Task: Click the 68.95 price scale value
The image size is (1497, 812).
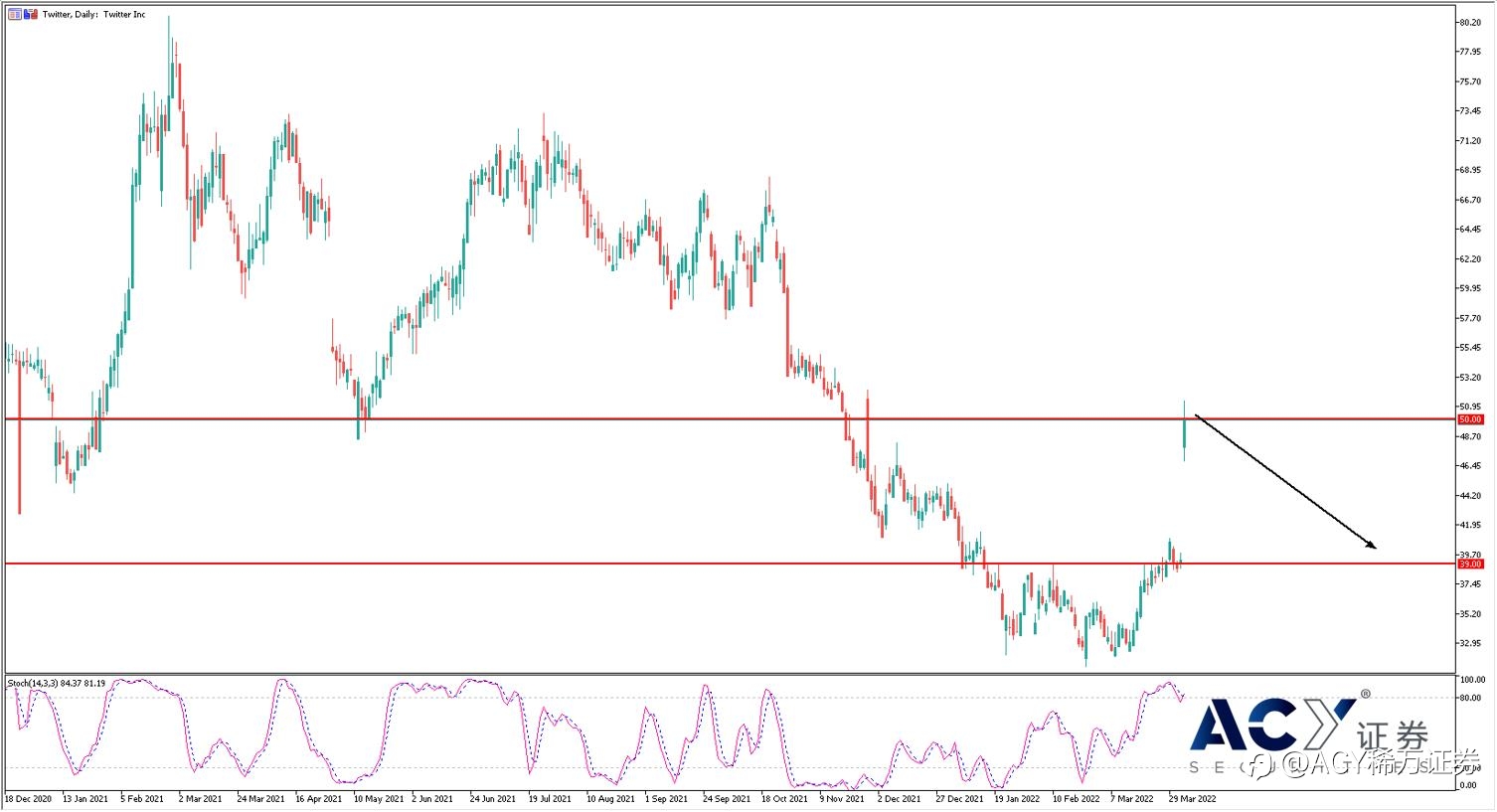Action: click(1469, 170)
